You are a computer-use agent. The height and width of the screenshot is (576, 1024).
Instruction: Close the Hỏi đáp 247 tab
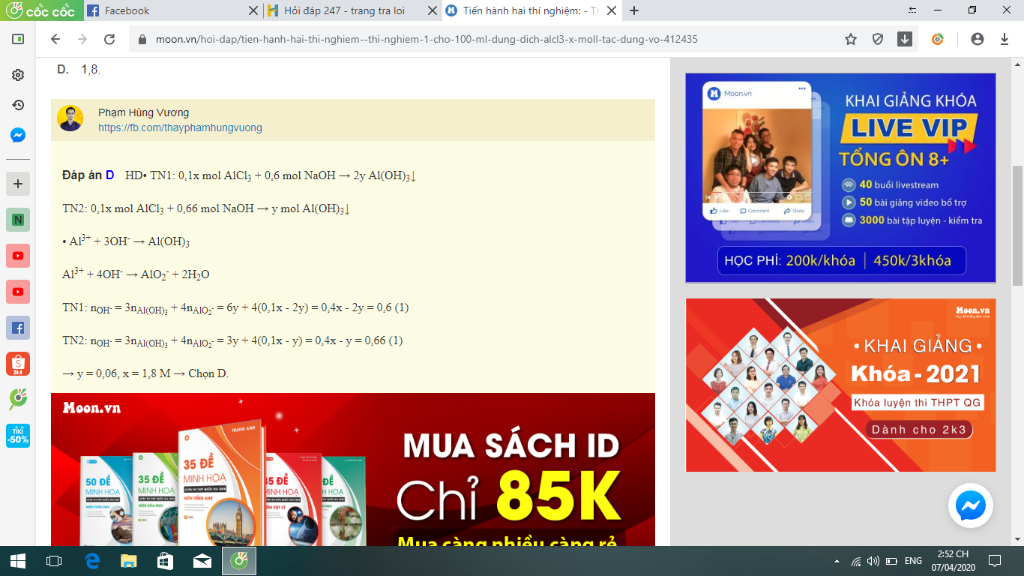coord(432,10)
